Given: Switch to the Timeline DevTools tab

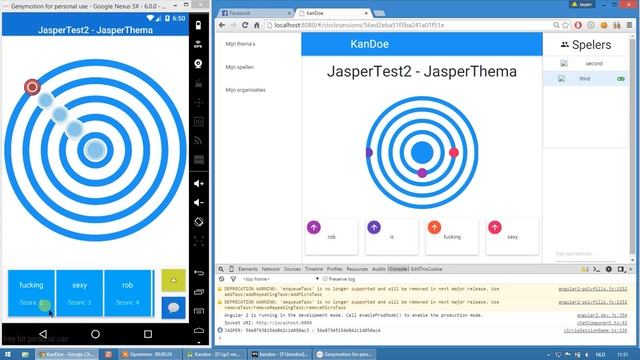Looking at the screenshot, I should [x=313, y=269].
